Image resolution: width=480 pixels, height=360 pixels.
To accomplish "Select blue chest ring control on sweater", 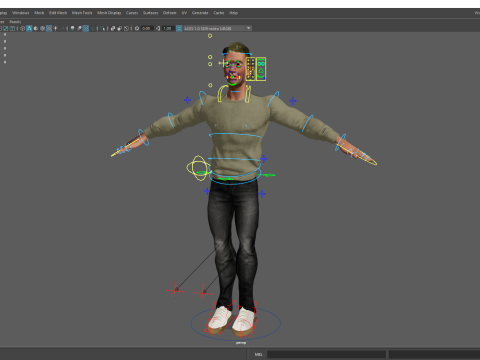I will (x=235, y=135).
